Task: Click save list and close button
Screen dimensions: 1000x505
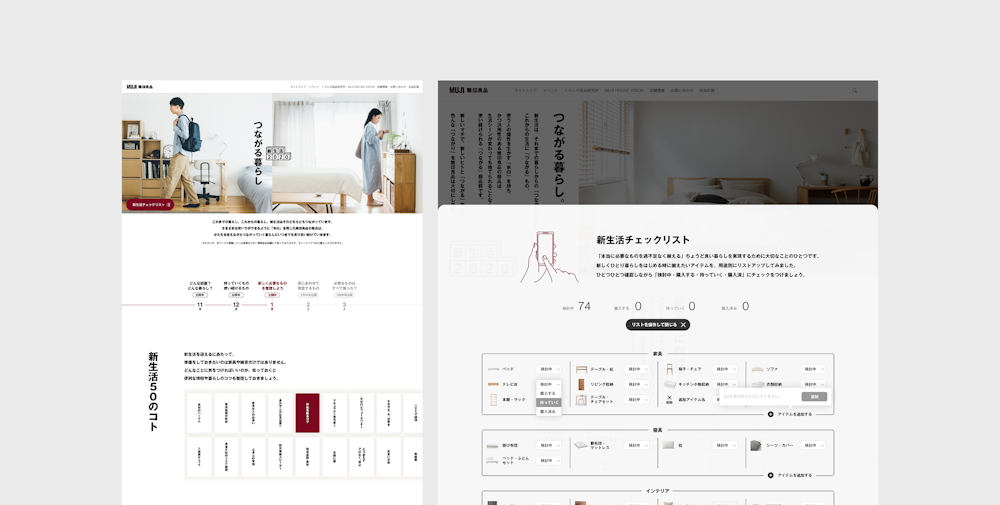Action: [658, 325]
